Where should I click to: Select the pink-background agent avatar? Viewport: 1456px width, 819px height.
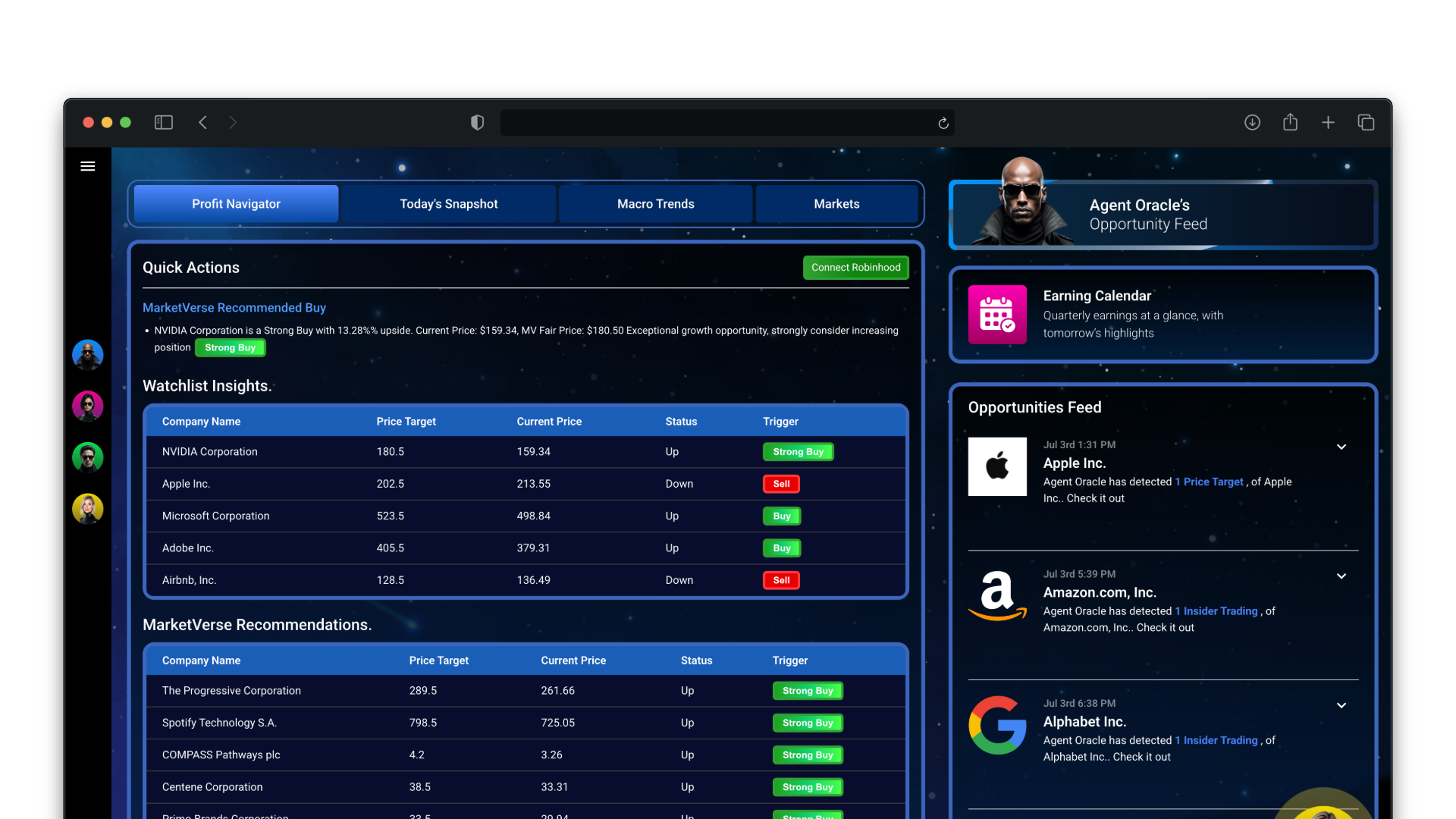(x=88, y=406)
